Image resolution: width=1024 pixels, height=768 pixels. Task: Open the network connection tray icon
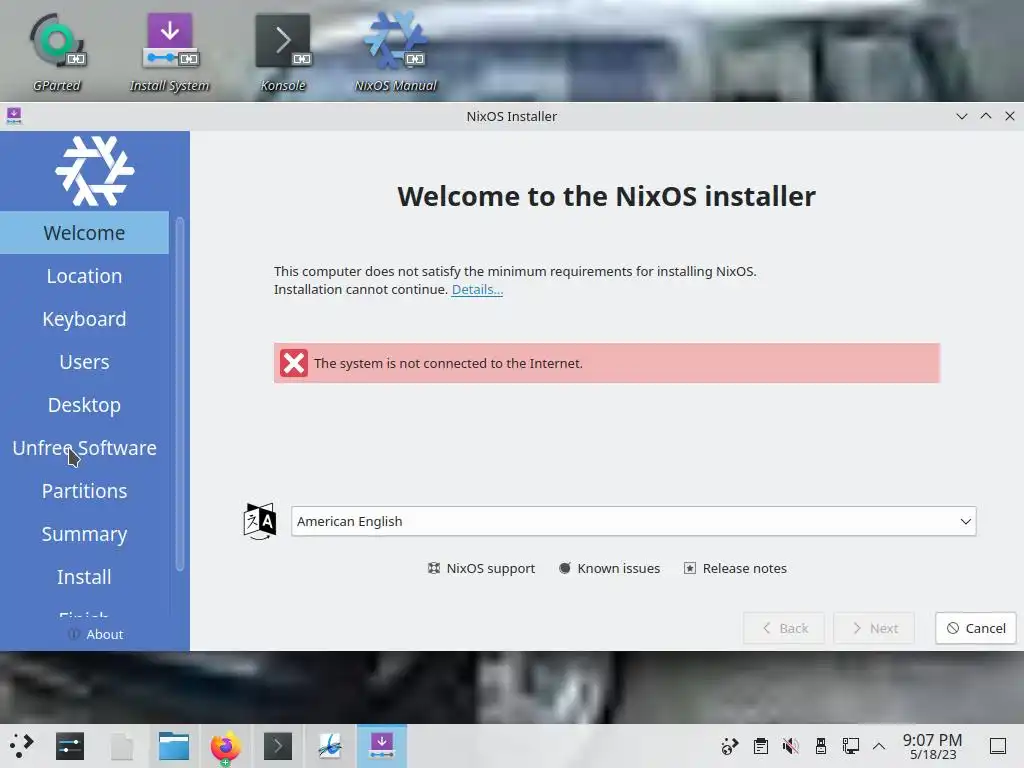(x=850, y=746)
